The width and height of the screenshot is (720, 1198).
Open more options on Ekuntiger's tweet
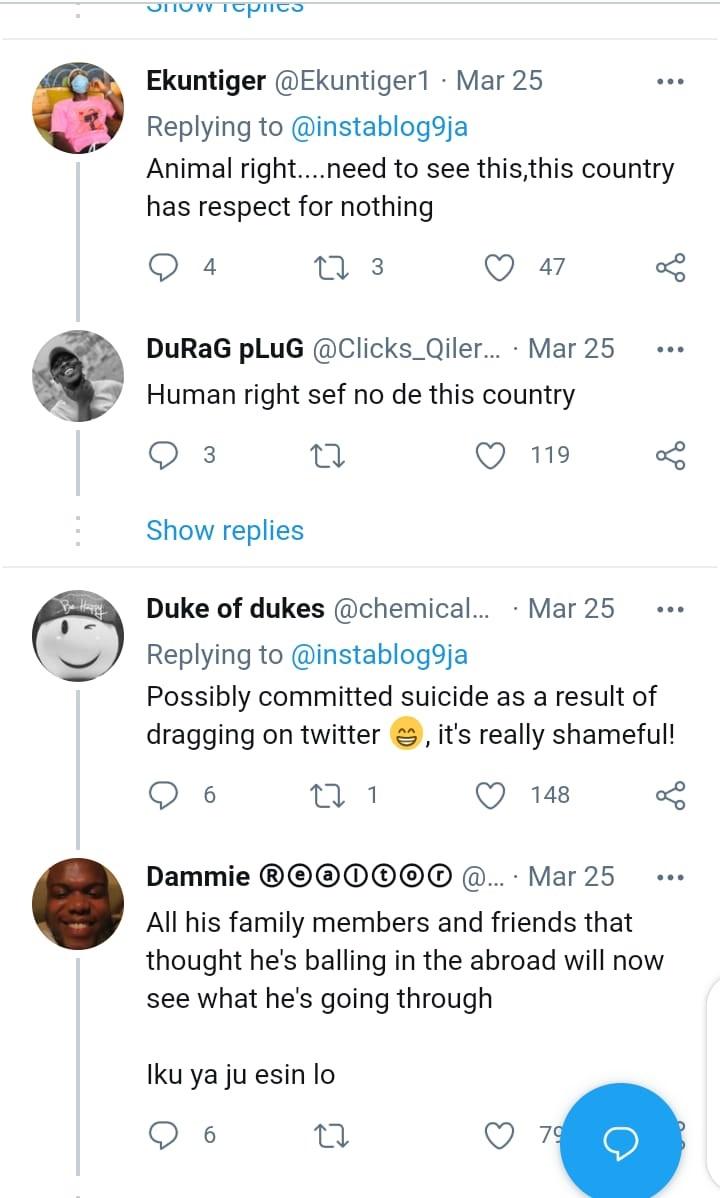[669, 82]
